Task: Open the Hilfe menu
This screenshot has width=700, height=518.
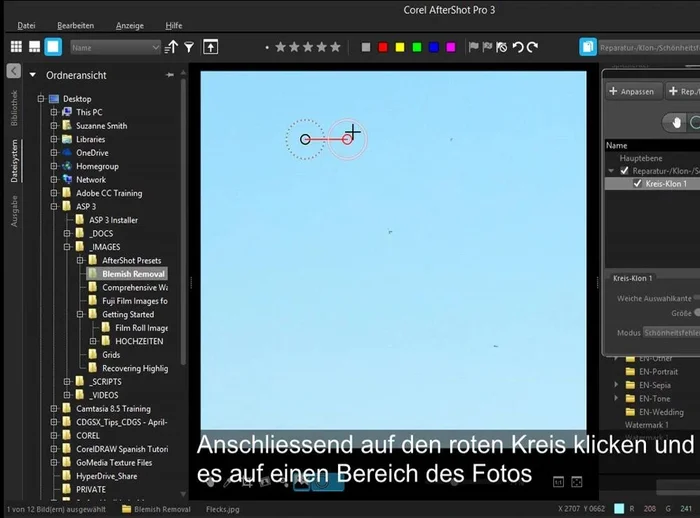Action: coord(174,25)
